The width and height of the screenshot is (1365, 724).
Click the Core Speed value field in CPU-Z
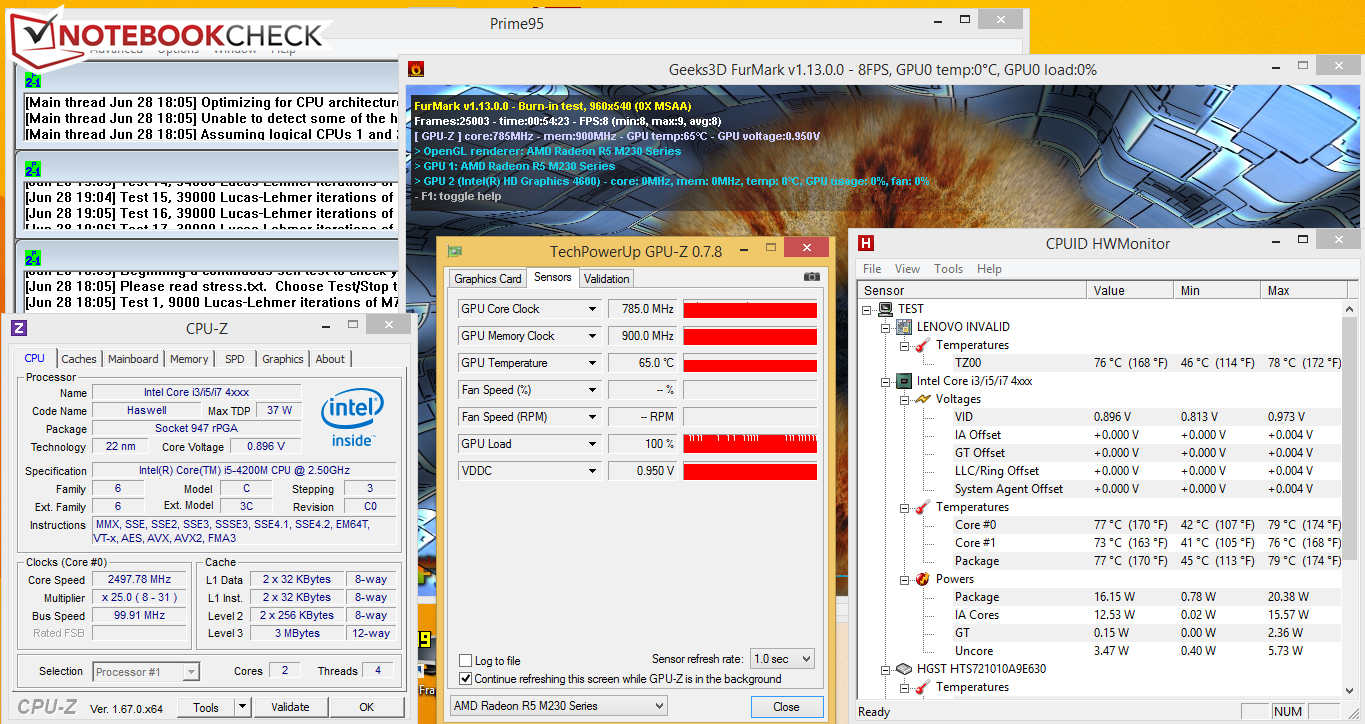click(x=138, y=580)
